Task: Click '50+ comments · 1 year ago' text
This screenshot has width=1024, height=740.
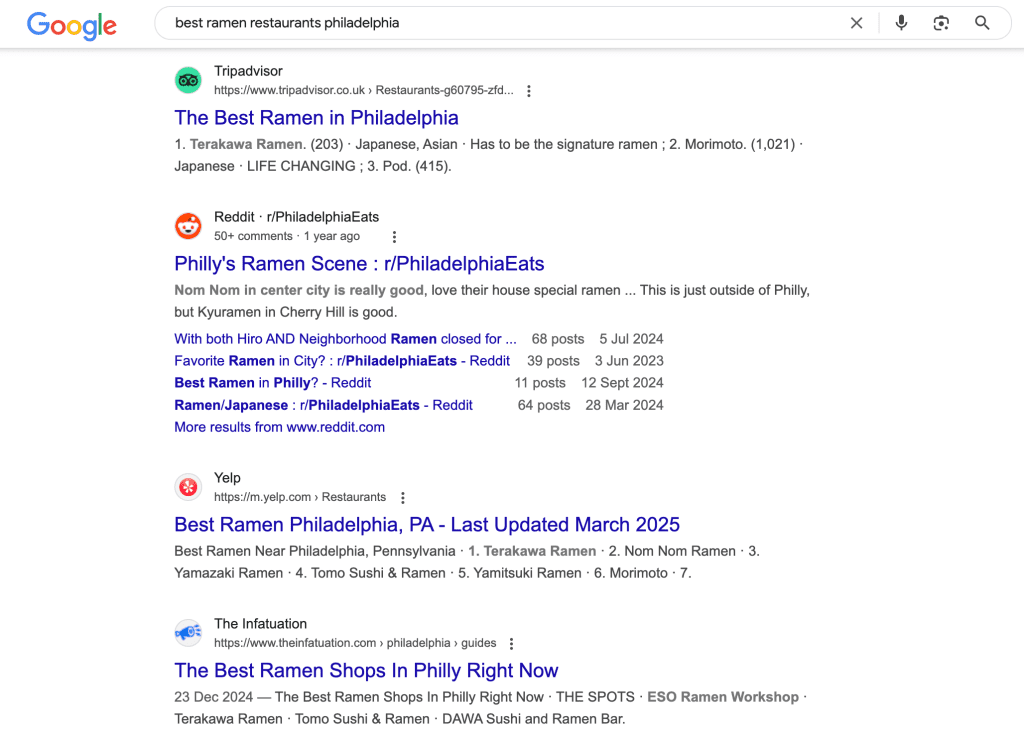Action: pos(287,236)
